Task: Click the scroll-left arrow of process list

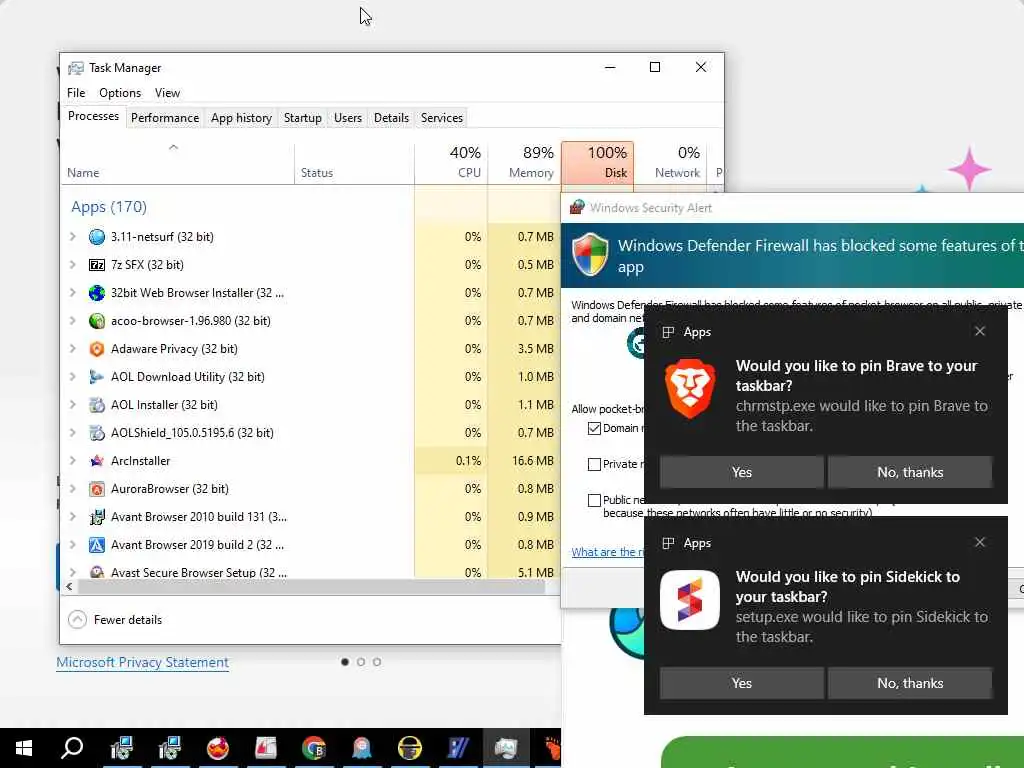Action: point(69,586)
